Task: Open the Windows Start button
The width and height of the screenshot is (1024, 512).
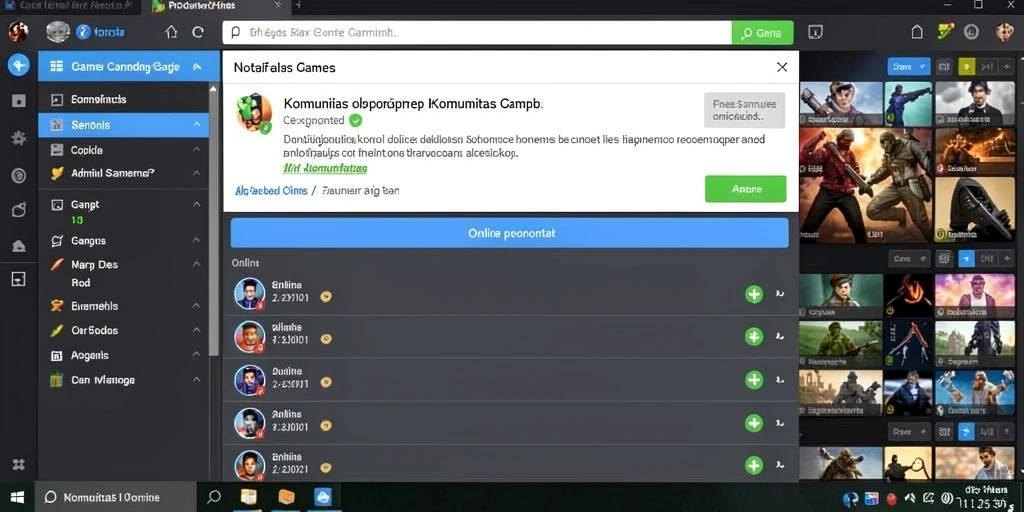Action: coord(16,497)
